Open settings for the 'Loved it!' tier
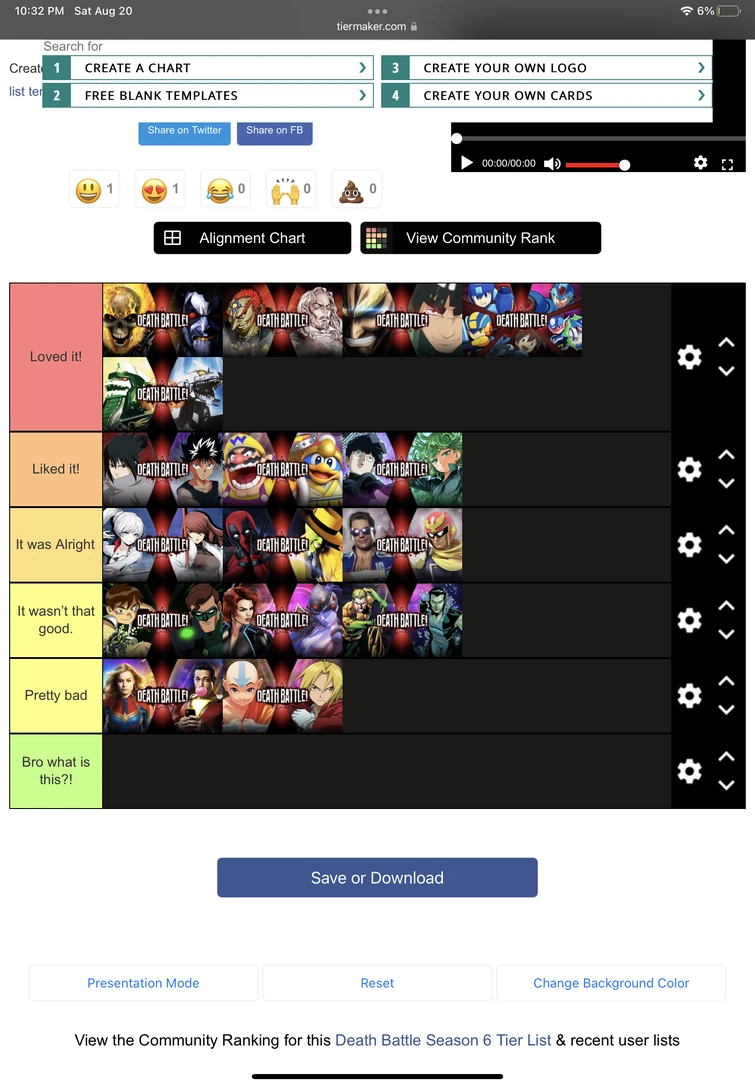This screenshot has height=1086, width=755. click(x=689, y=356)
